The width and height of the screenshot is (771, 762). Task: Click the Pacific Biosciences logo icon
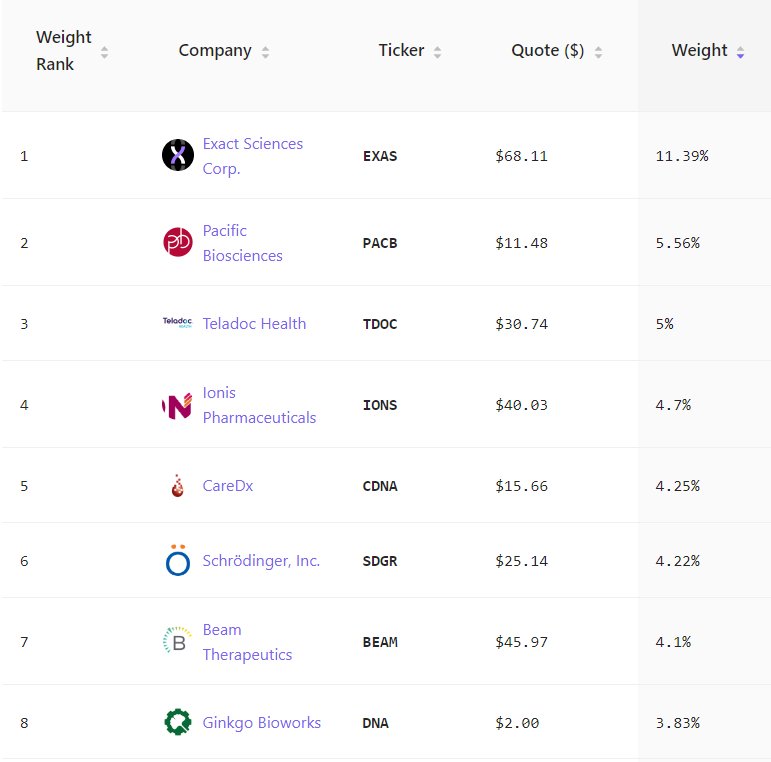click(178, 242)
